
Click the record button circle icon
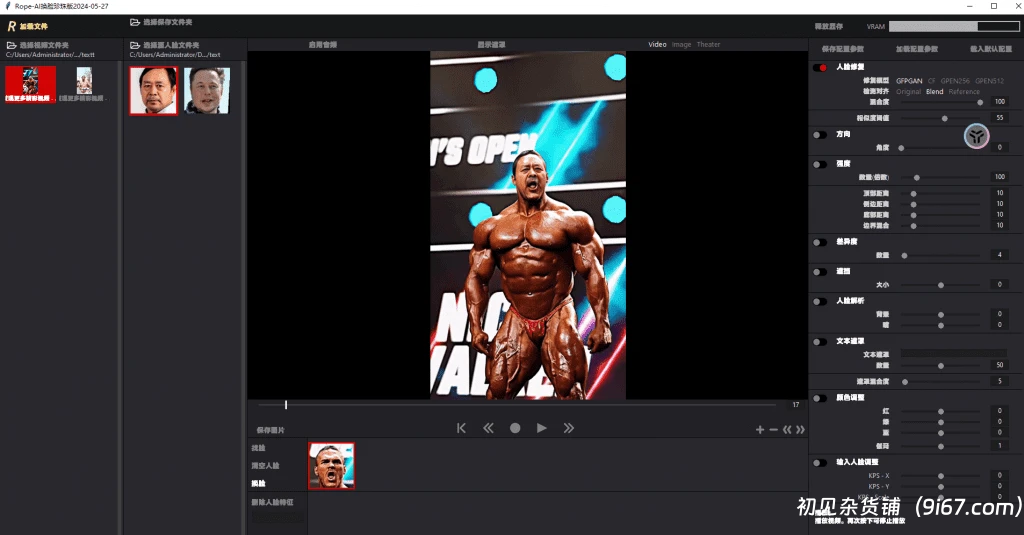(x=515, y=428)
